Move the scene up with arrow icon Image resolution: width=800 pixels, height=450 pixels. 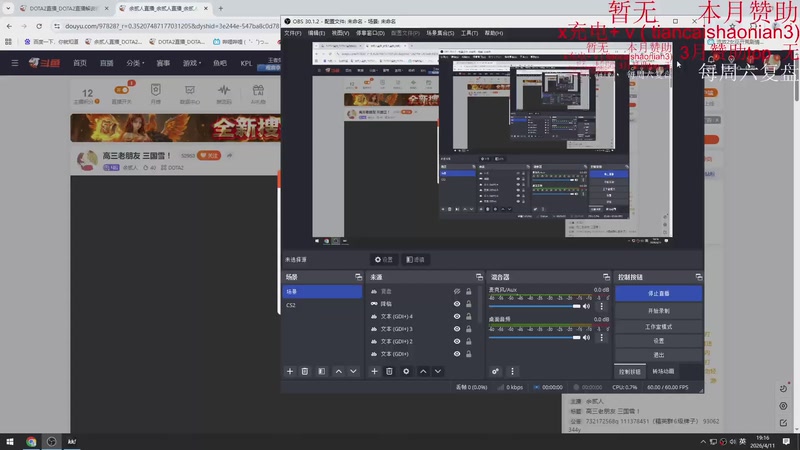tap(339, 371)
